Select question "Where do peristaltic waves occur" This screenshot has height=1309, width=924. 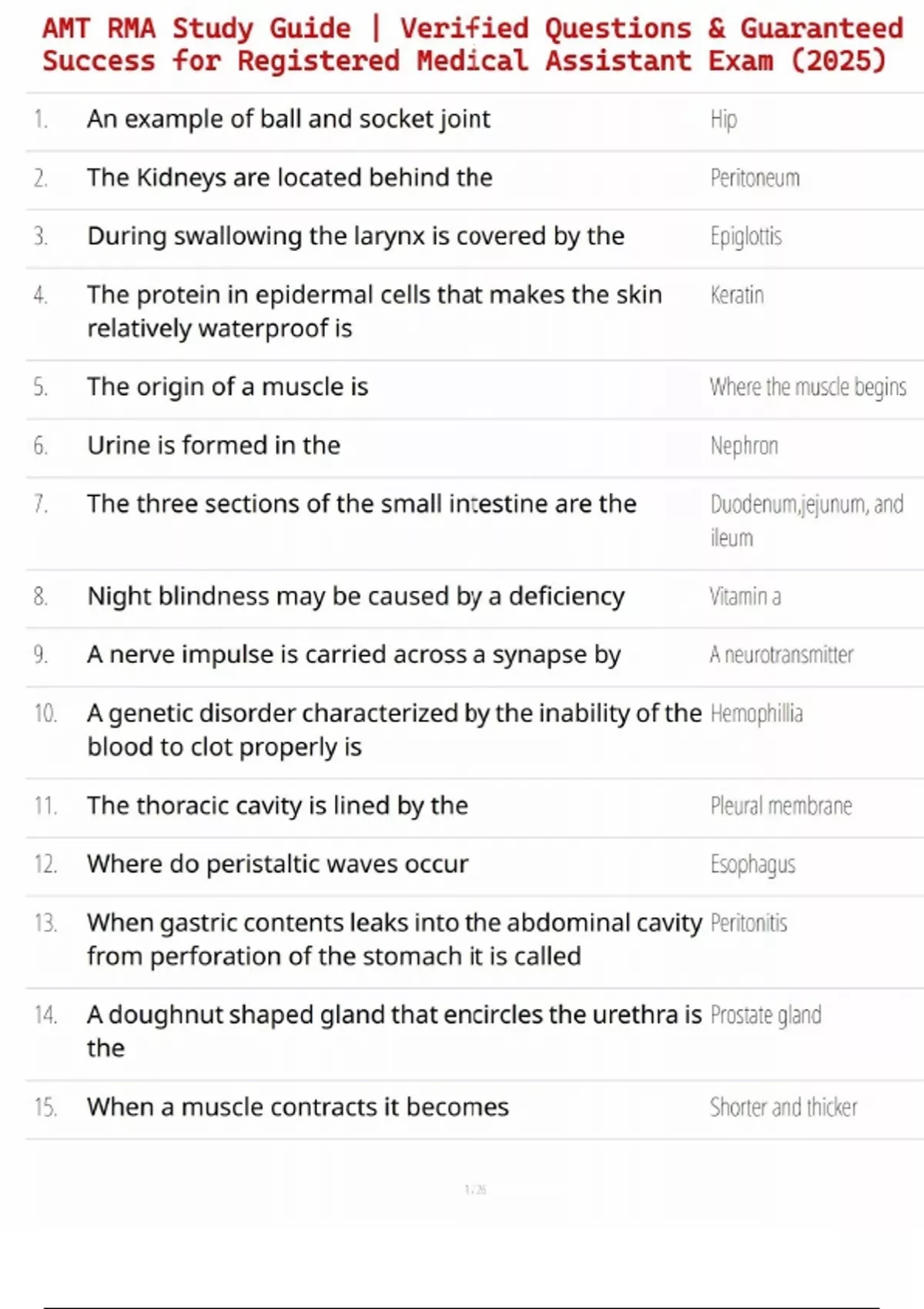click(x=277, y=864)
